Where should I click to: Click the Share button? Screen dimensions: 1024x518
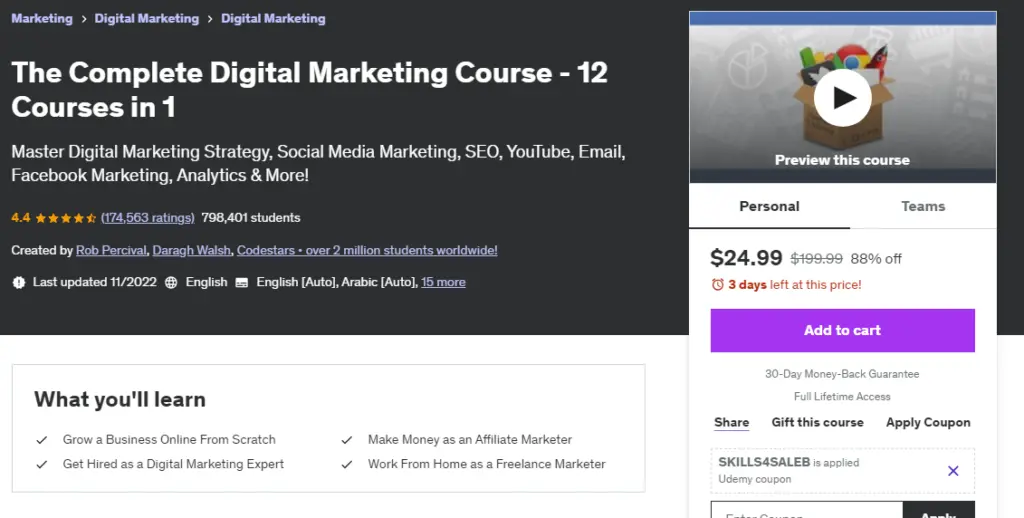coord(731,422)
